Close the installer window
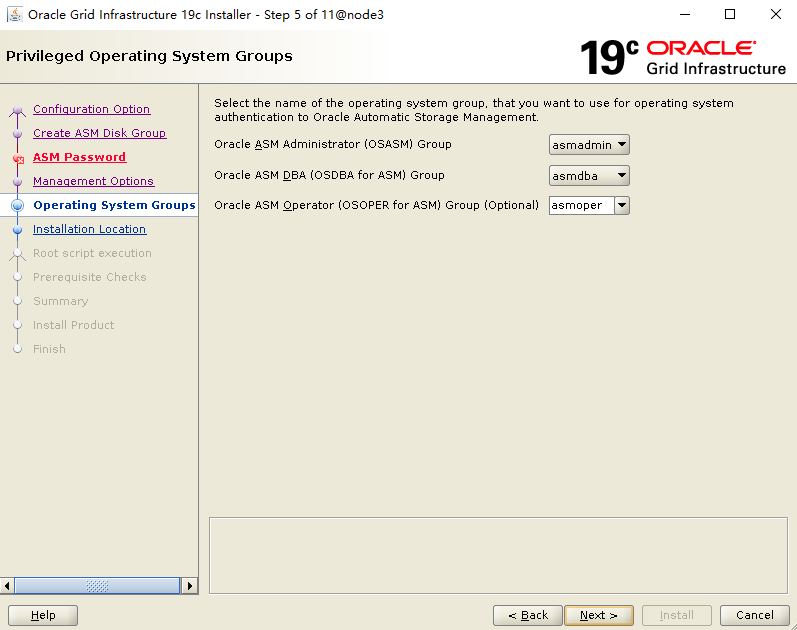Viewport: 797px width, 630px height. pos(776,14)
